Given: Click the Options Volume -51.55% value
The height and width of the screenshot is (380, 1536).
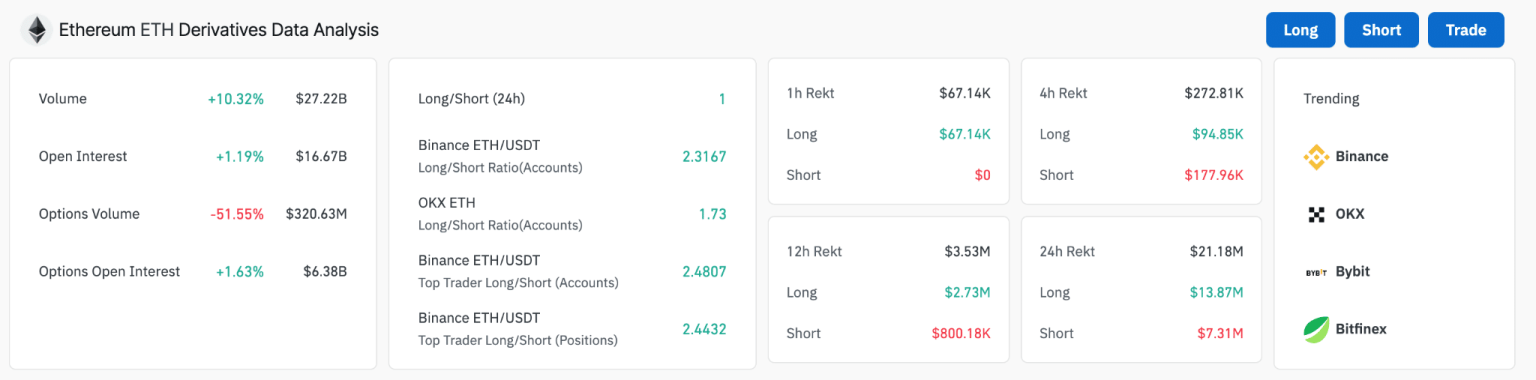Looking at the screenshot, I should click(237, 214).
